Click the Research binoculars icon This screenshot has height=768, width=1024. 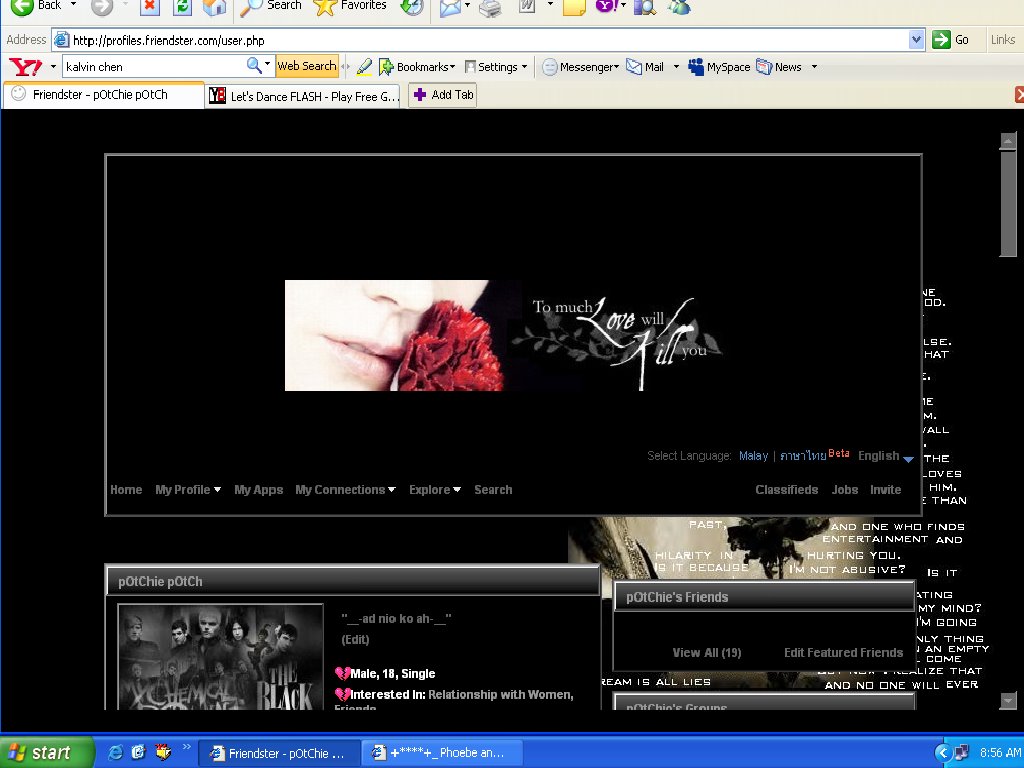[645, 6]
